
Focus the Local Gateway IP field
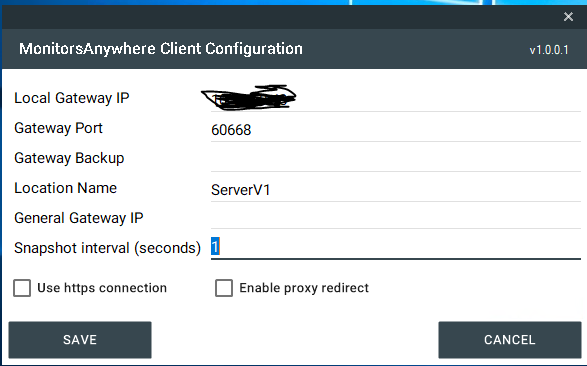(x=396, y=99)
